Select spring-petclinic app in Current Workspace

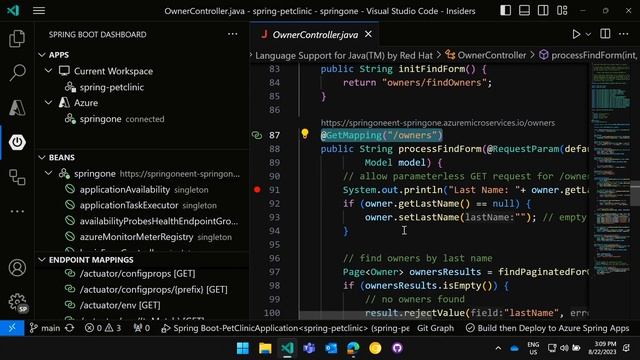click(x=111, y=87)
